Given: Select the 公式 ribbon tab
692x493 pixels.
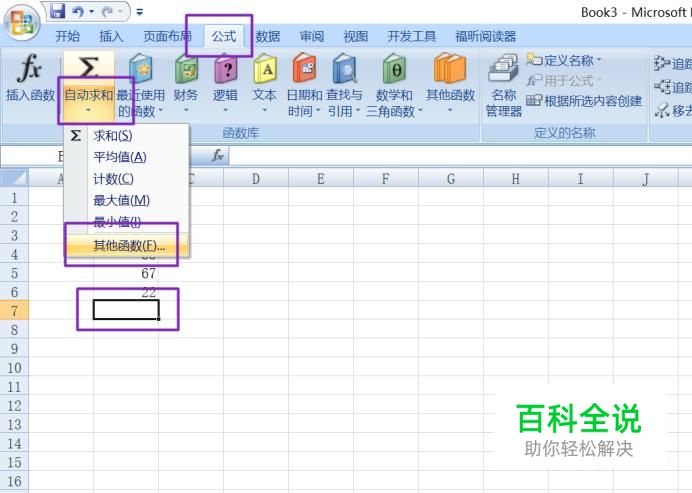Looking at the screenshot, I should point(224,36).
